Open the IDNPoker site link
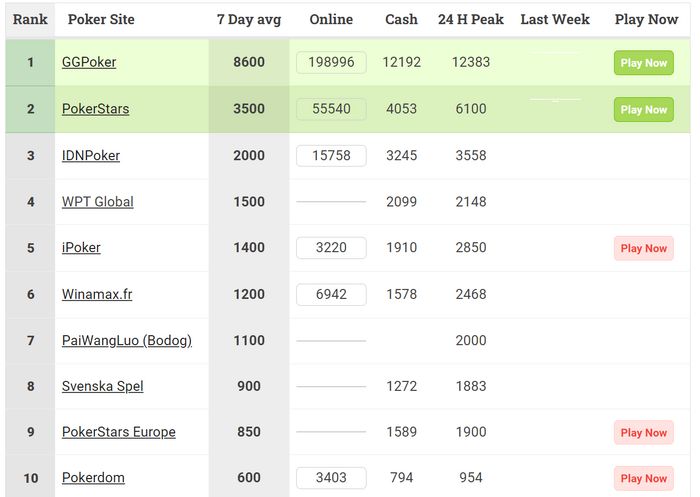 click(x=91, y=156)
